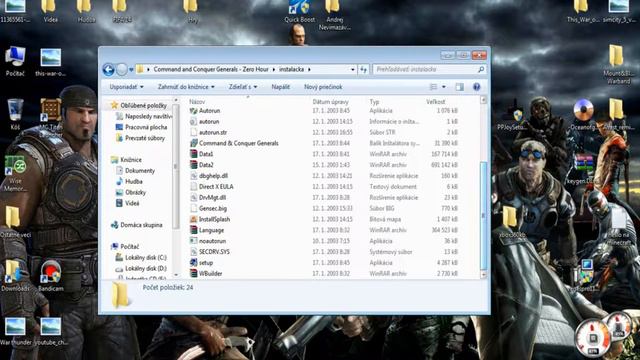This screenshot has width=640, height=360.
Task: Click the forward navigation arrow in Explorer
Action: [x=122, y=69]
